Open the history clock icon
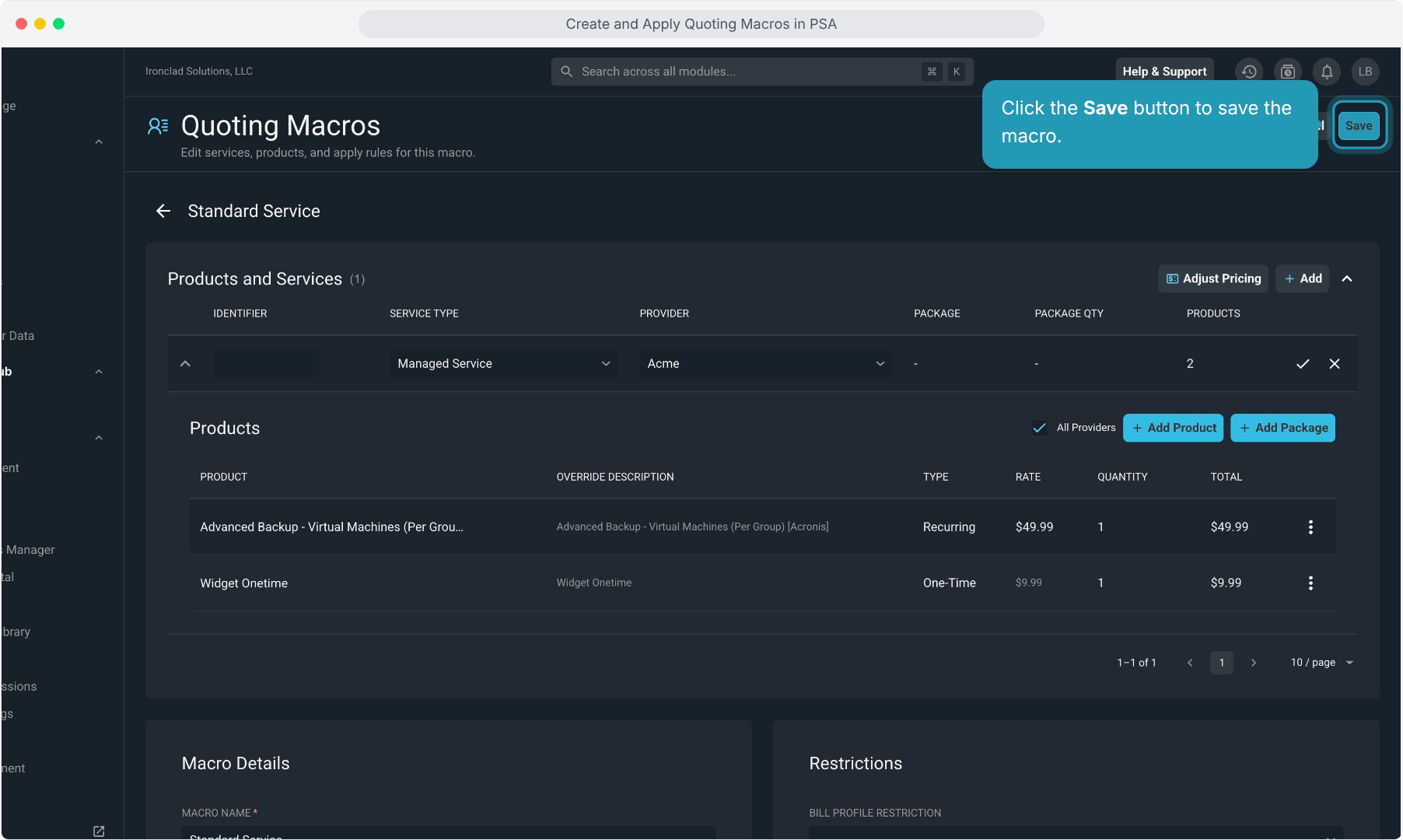The image size is (1403, 840). (x=1249, y=71)
